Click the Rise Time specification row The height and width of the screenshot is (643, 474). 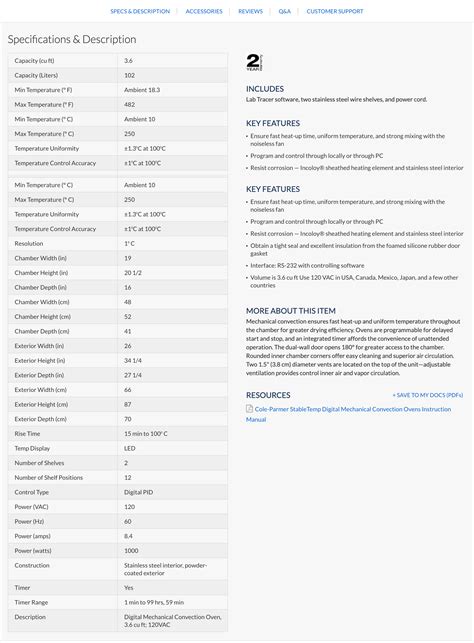click(x=118, y=434)
